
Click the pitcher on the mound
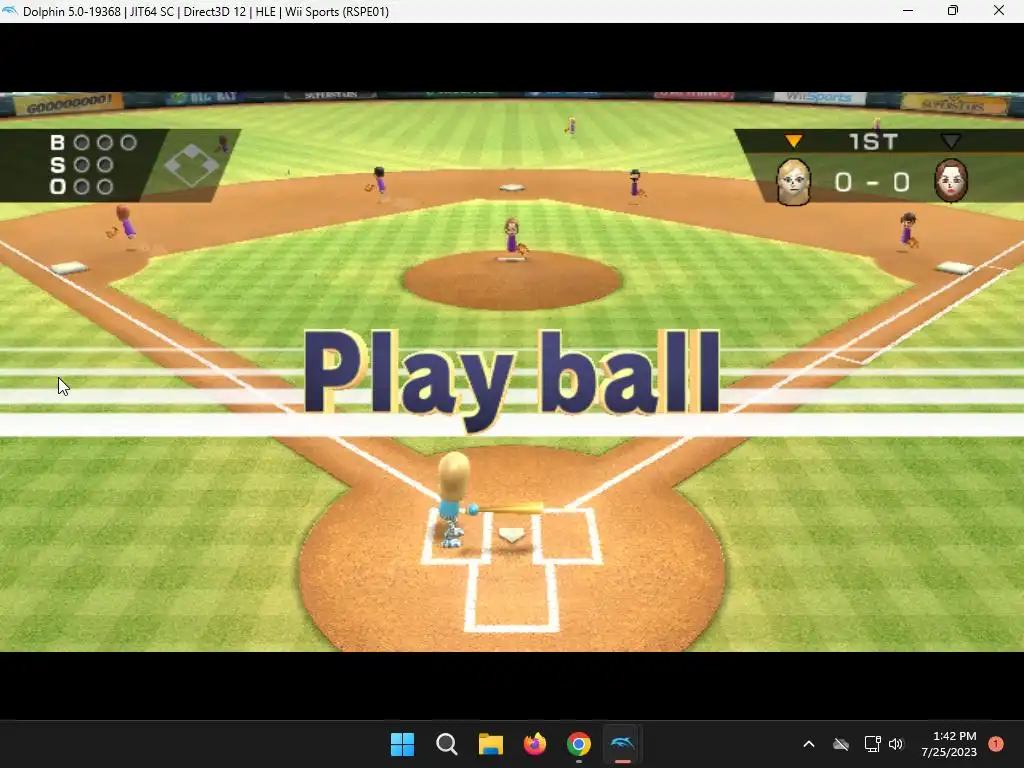click(x=514, y=236)
